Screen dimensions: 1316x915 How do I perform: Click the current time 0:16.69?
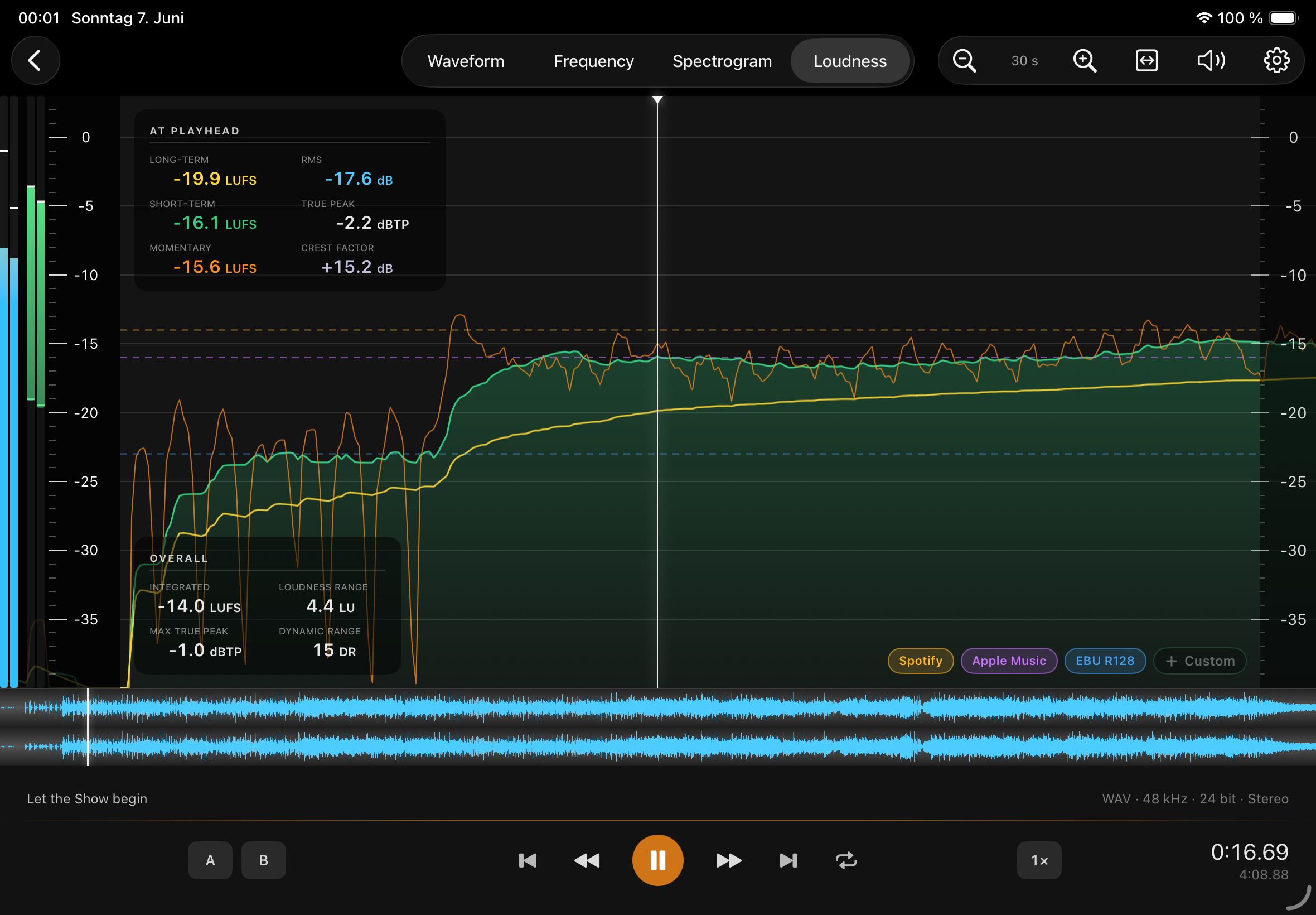coord(1250,852)
